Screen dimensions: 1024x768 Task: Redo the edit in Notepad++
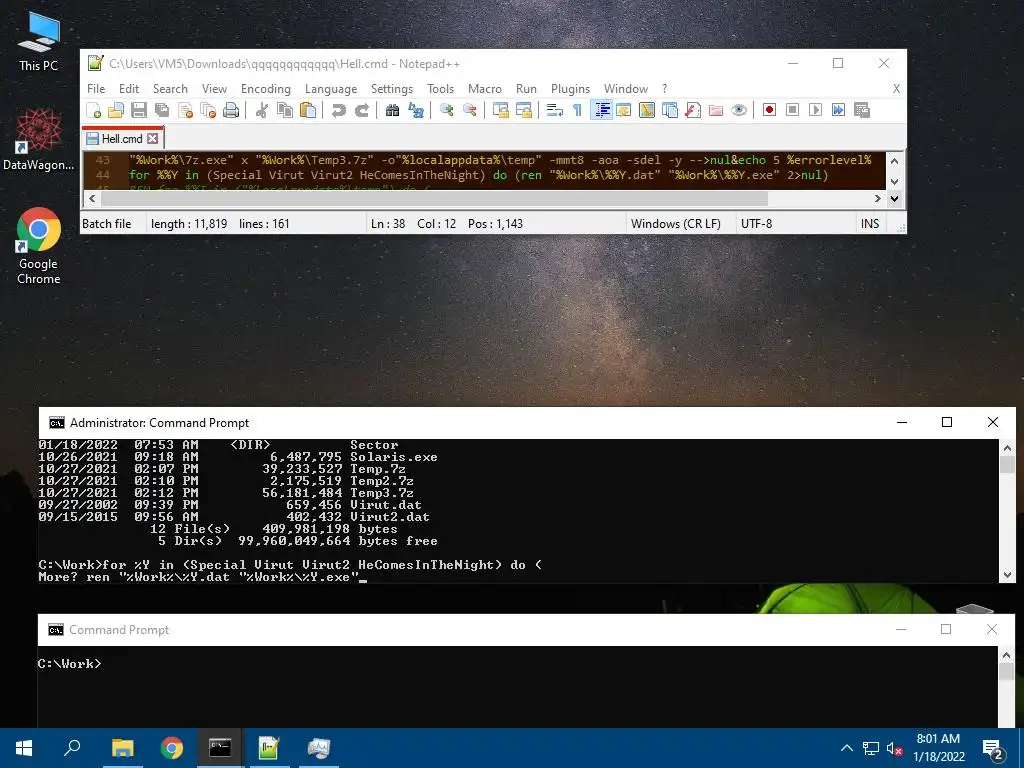click(362, 110)
